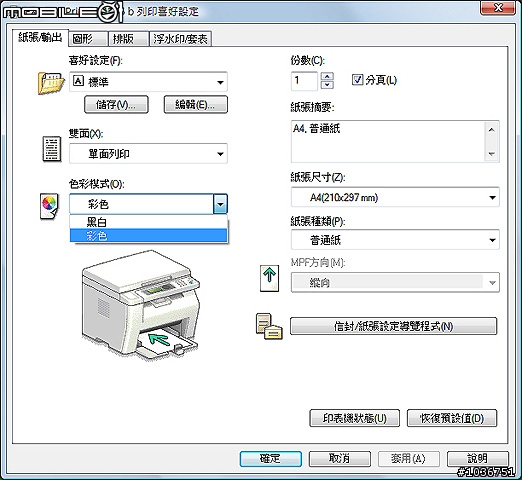
Task: Click the favorites folder icon
Action: (x=51, y=83)
